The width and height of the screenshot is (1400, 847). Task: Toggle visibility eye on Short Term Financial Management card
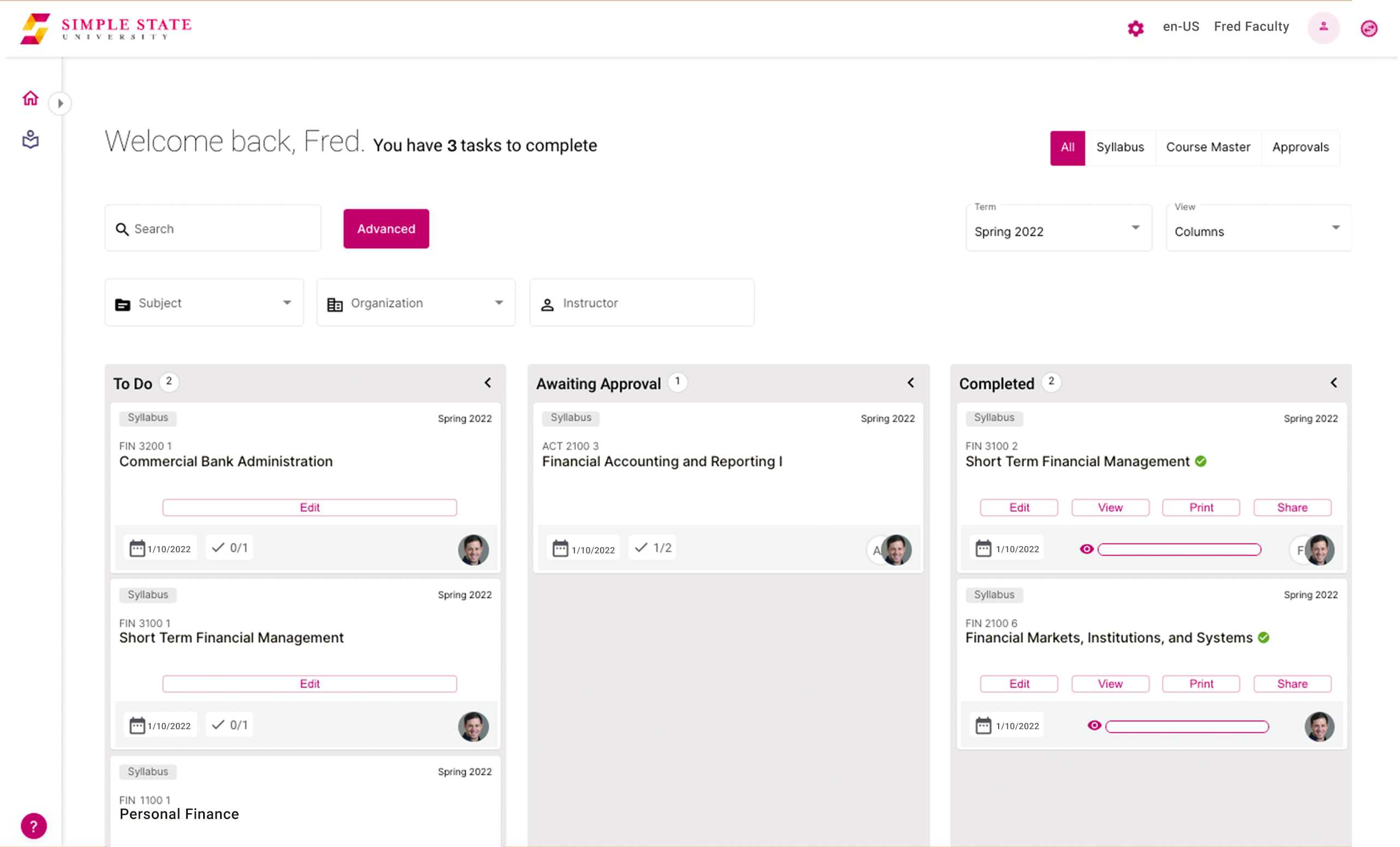click(x=1088, y=549)
